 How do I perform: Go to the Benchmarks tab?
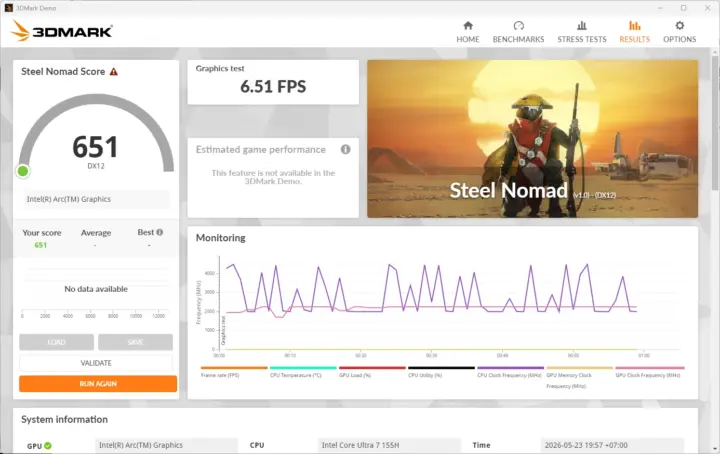click(518, 32)
